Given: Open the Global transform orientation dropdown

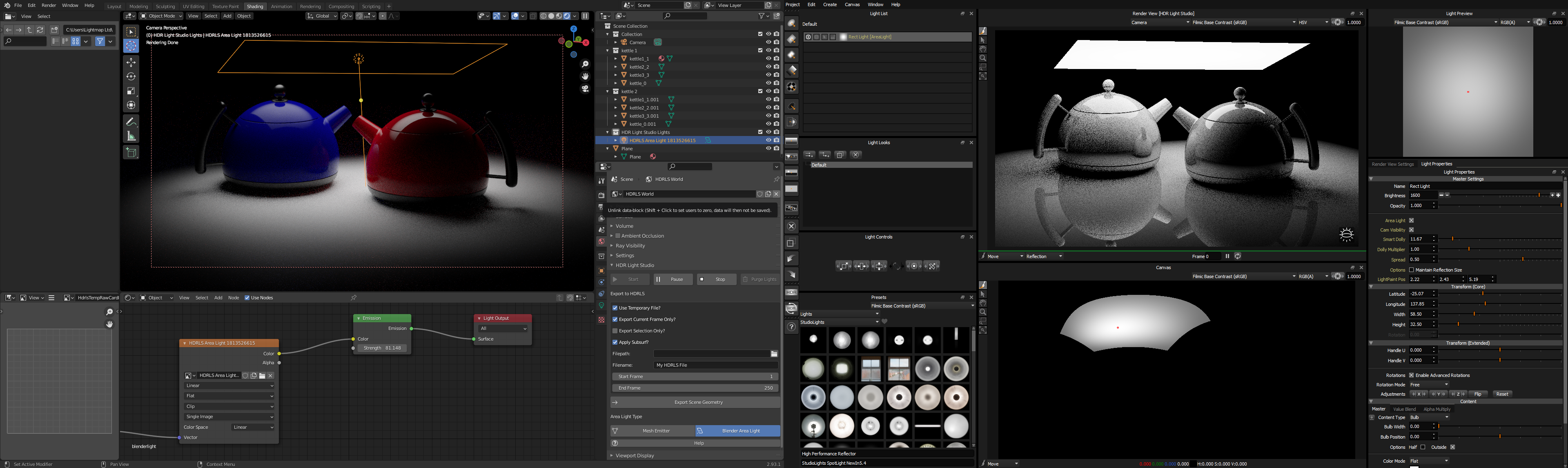Looking at the screenshot, I should coord(322,16).
